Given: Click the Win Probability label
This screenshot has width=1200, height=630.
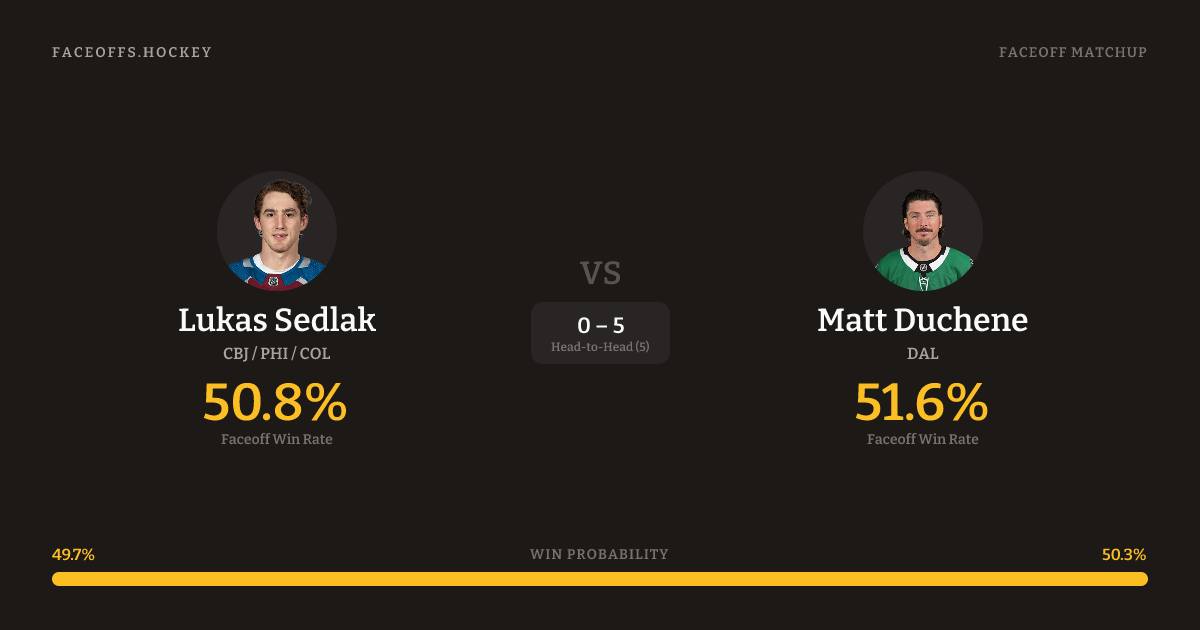Looking at the screenshot, I should pos(599,554).
